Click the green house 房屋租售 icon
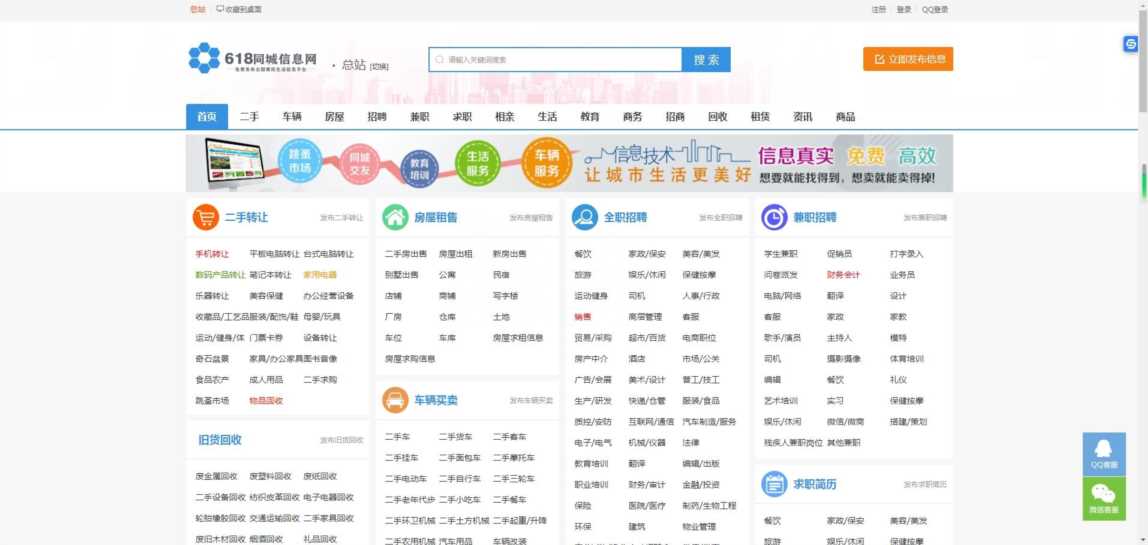The height and width of the screenshot is (545, 1148). pyautogui.click(x=396, y=217)
